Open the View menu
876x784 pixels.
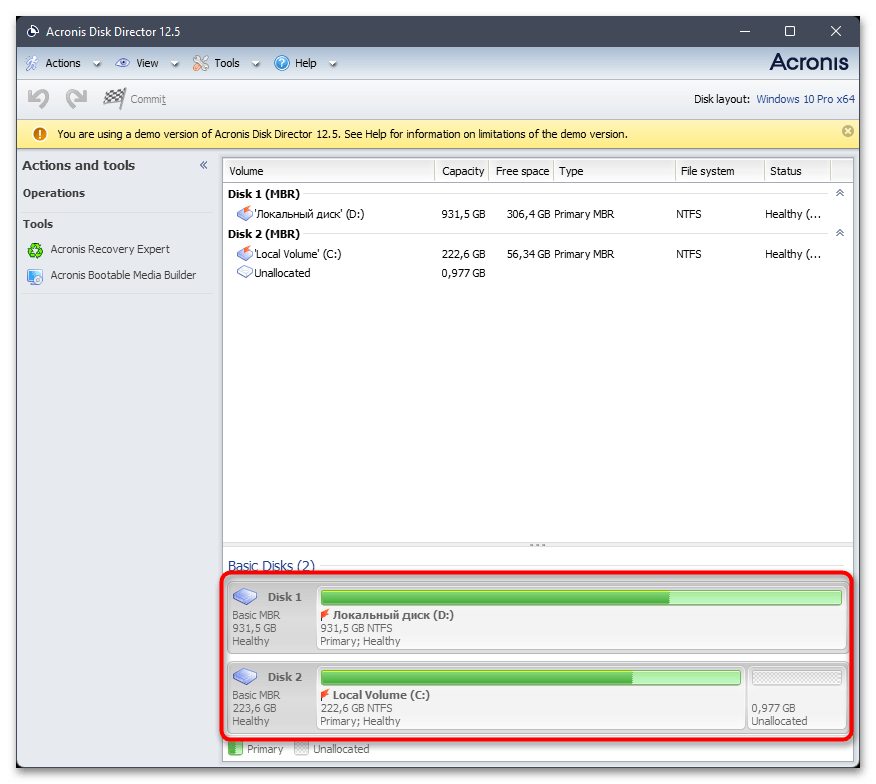pyautogui.click(x=146, y=63)
